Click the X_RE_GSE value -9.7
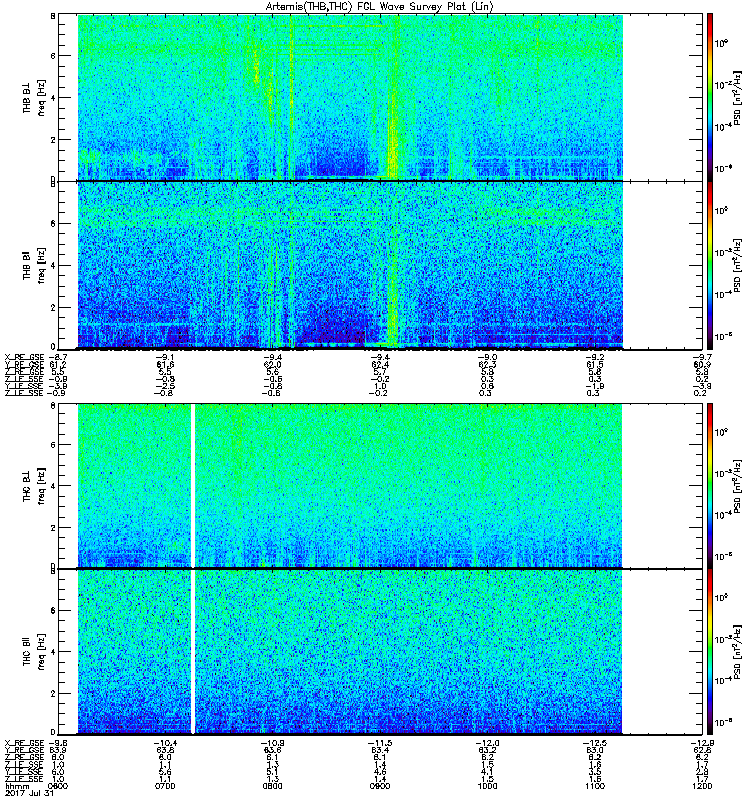 (x=702, y=358)
